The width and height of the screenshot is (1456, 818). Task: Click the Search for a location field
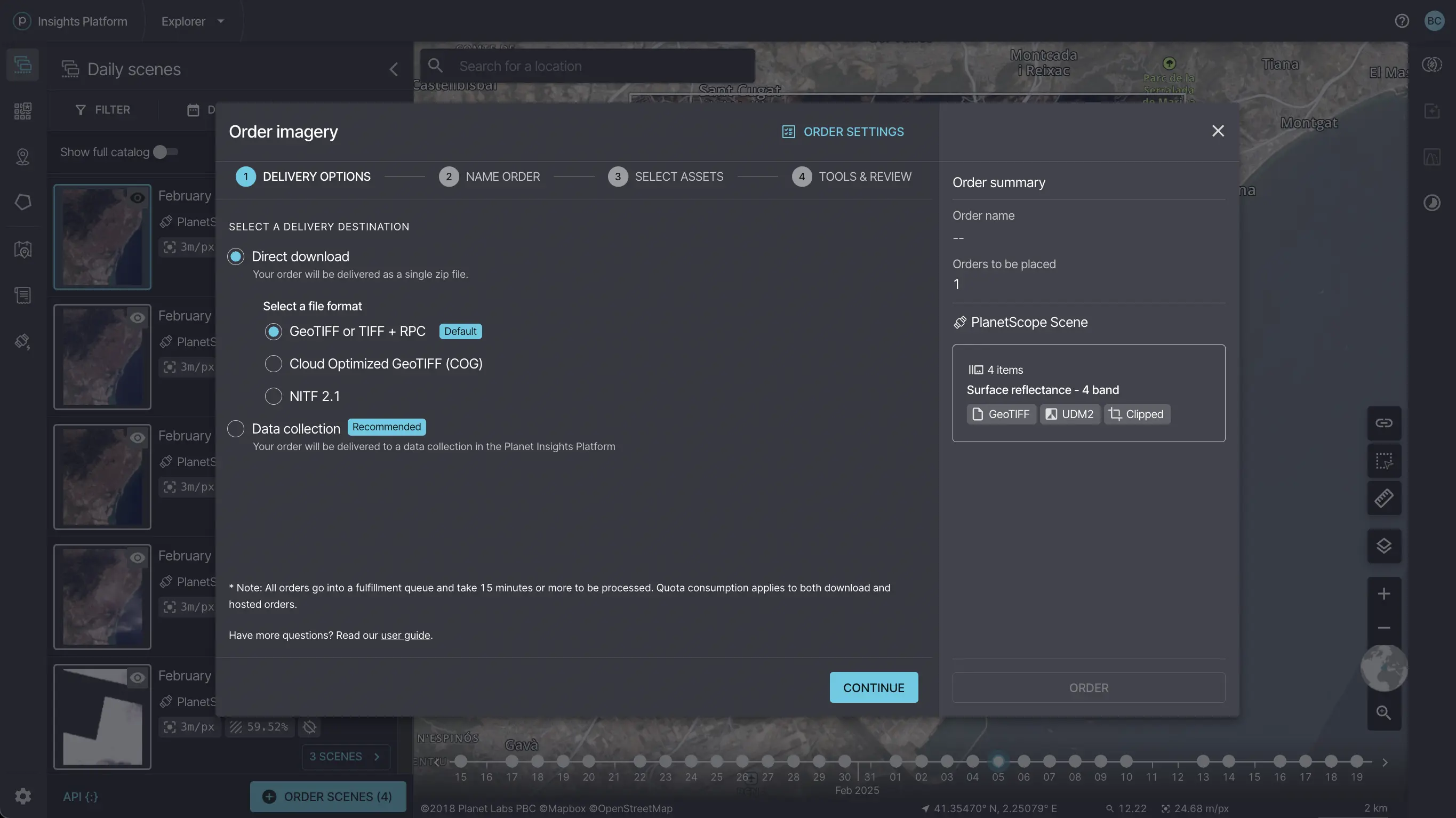pos(587,66)
